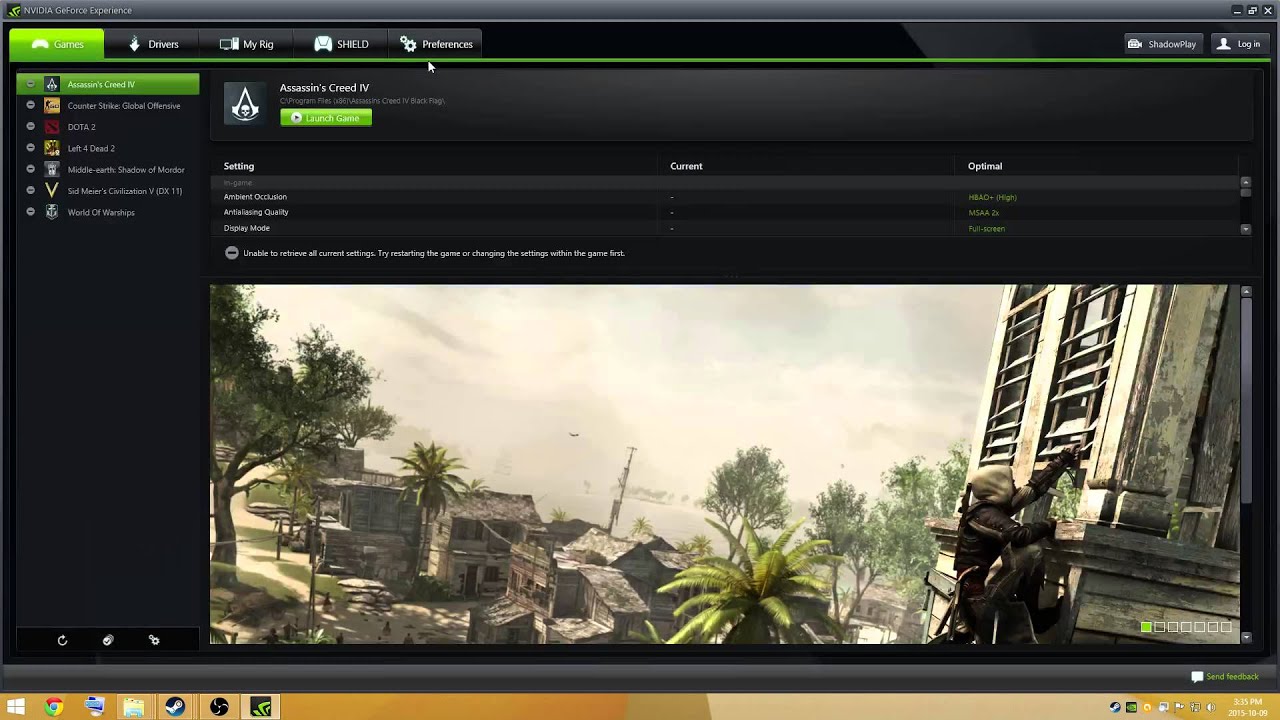1280x720 pixels.
Task: Select the second screenshot indicator square
Action: [x=1160, y=627]
